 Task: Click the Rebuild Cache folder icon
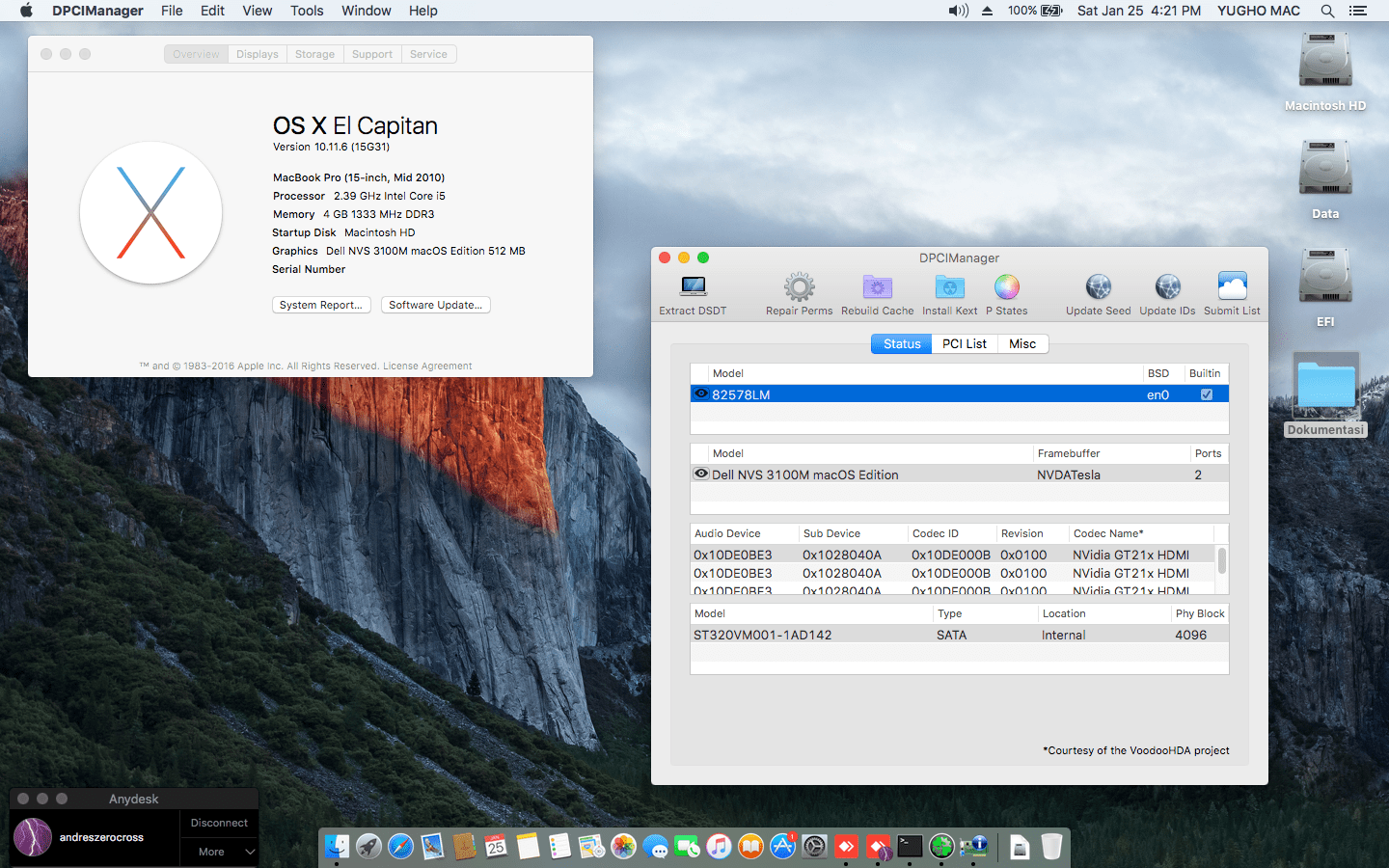[x=877, y=286]
